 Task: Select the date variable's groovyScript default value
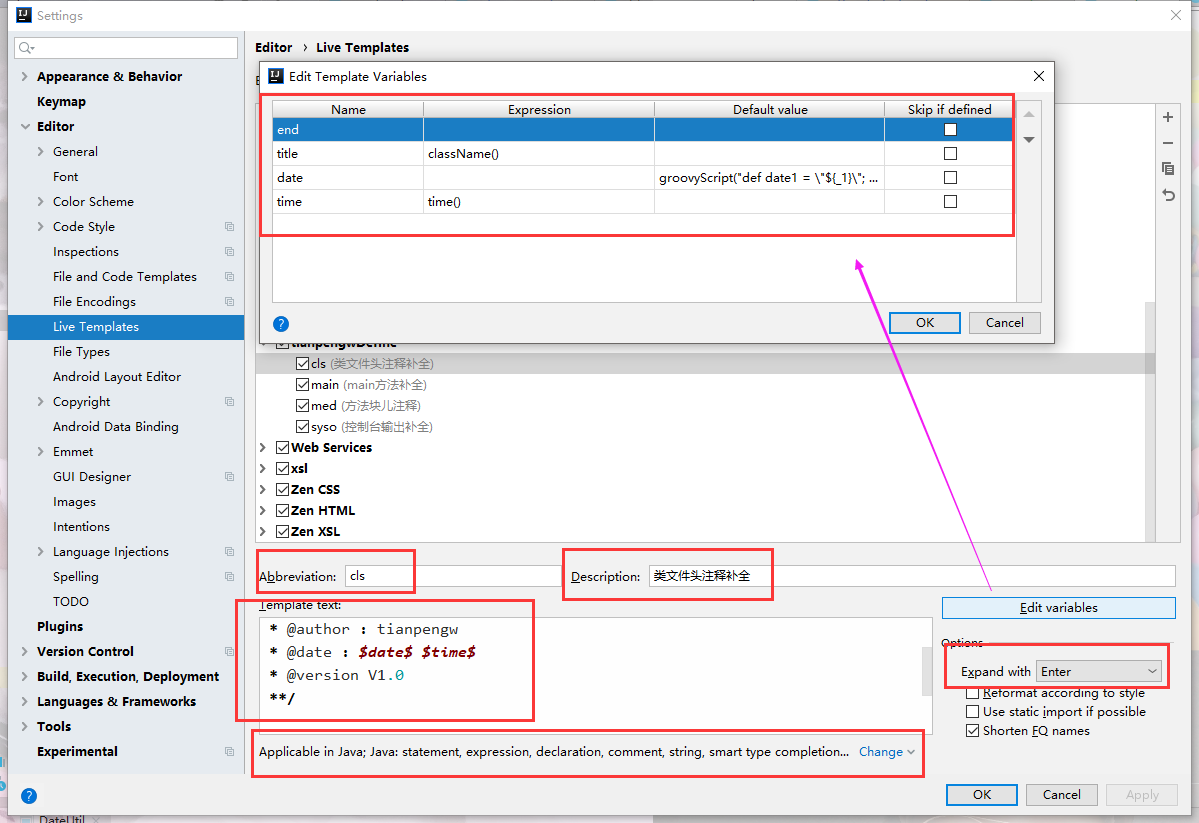769,177
